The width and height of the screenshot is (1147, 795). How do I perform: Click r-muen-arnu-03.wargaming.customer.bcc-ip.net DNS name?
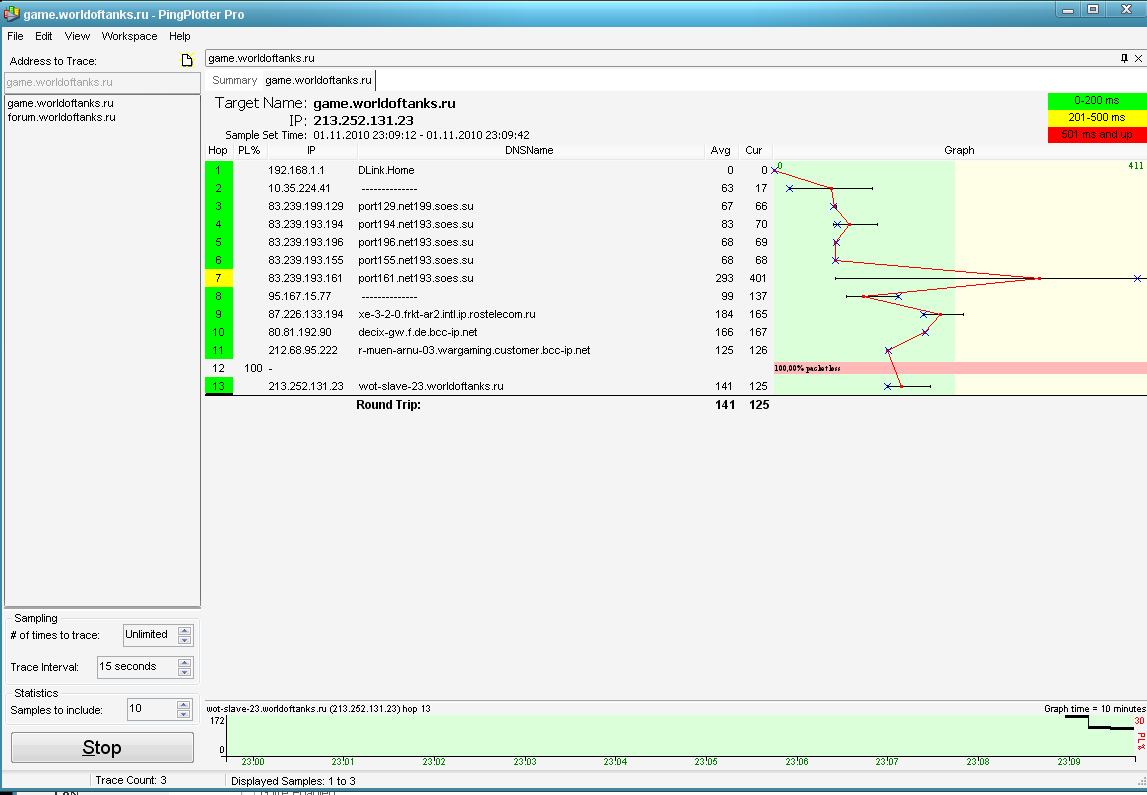[x=474, y=350]
